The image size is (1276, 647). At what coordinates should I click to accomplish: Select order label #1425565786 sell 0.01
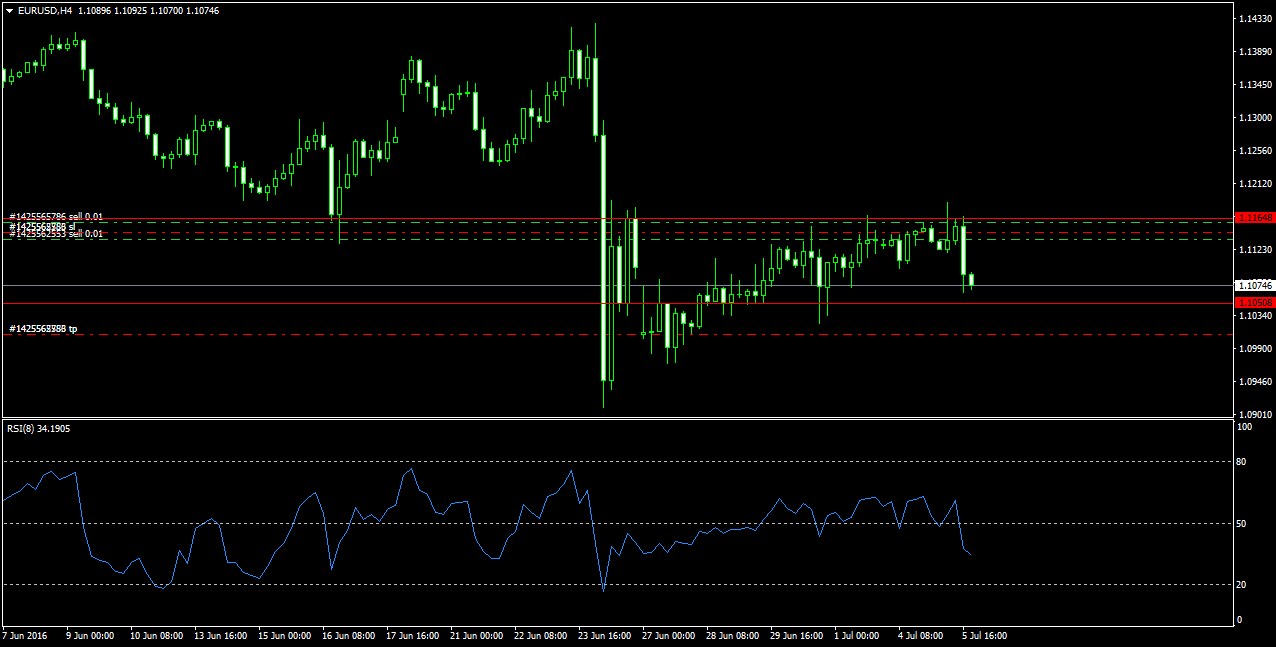tap(56, 216)
